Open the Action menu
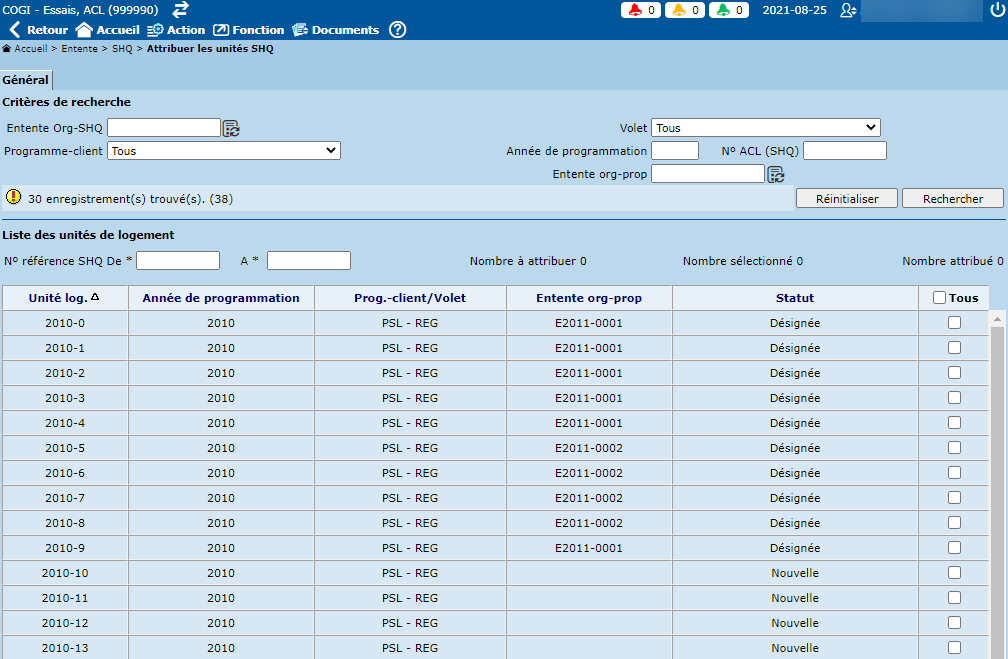1008x659 pixels. (x=176, y=30)
